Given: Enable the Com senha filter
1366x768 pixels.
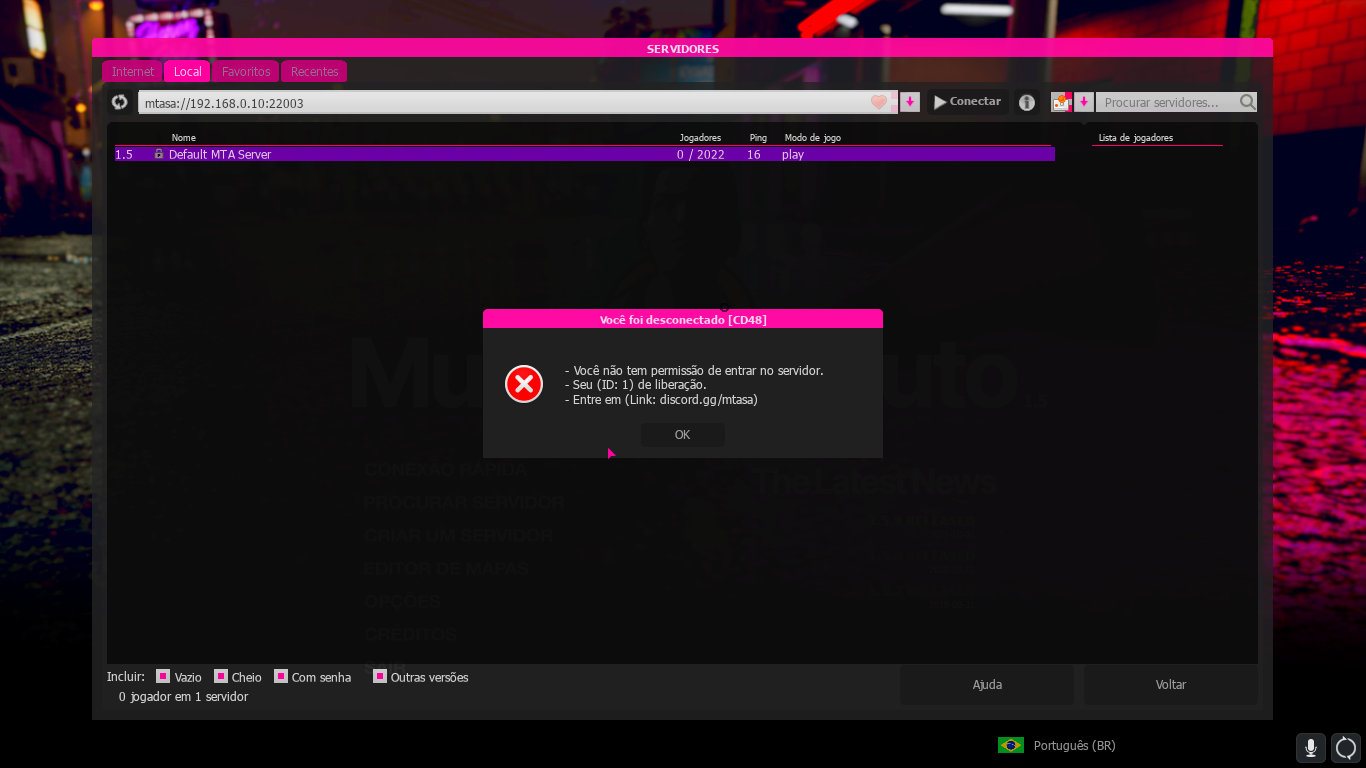Looking at the screenshot, I should pos(281,677).
